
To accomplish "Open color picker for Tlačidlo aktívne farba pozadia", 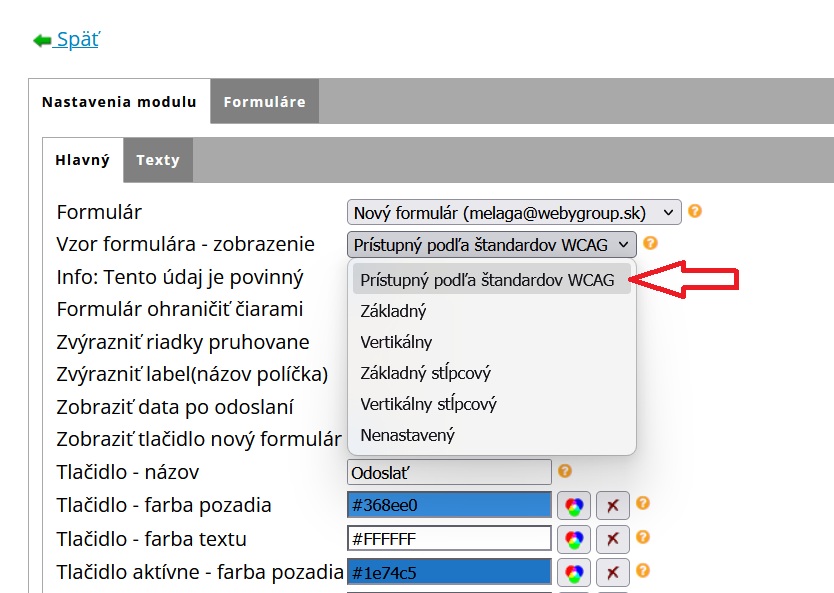I will (574, 573).
